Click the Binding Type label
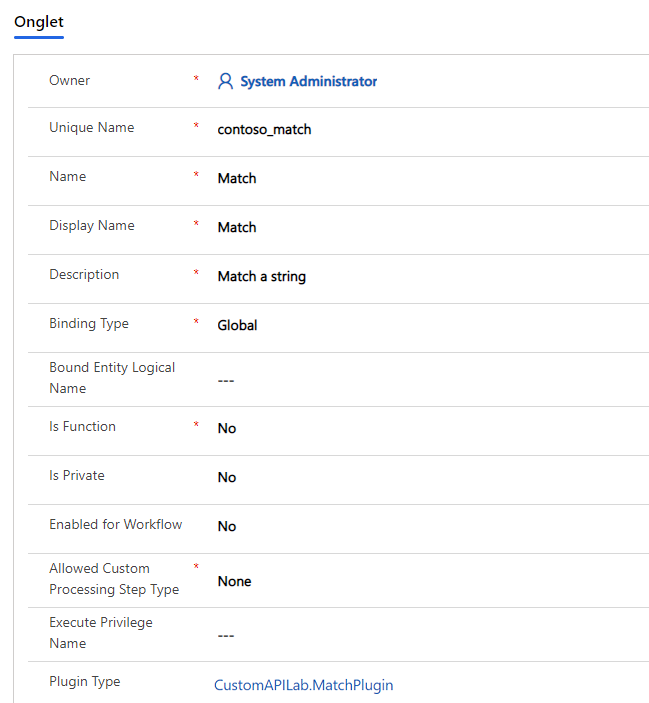 (x=89, y=323)
